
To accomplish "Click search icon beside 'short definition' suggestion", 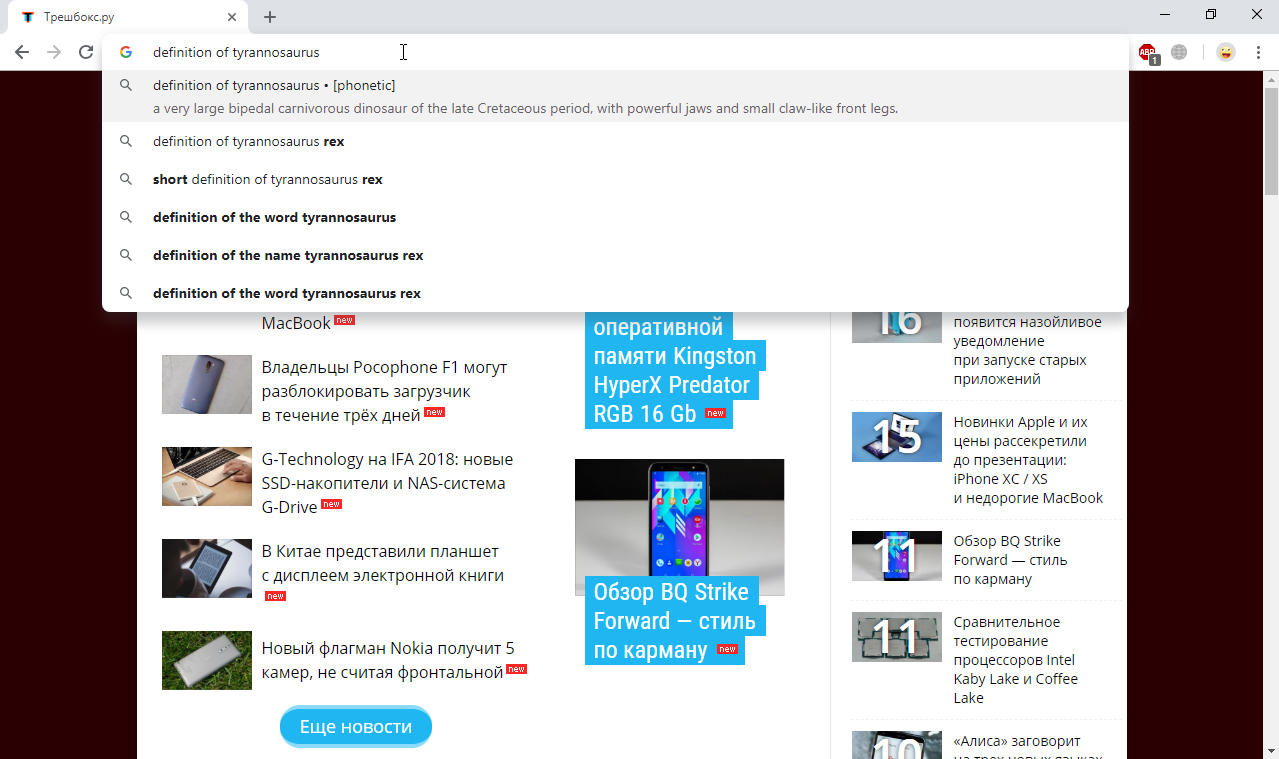I will pyautogui.click(x=126, y=179).
